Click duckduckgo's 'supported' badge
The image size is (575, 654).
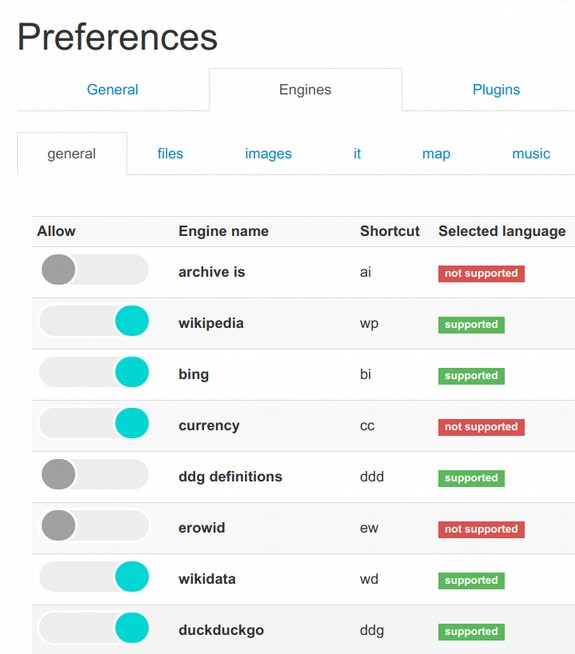471,632
